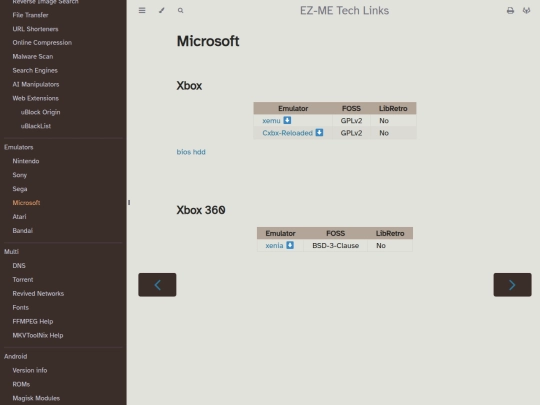Click LibRetro header in Xbox table

click(x=393, y=108)
